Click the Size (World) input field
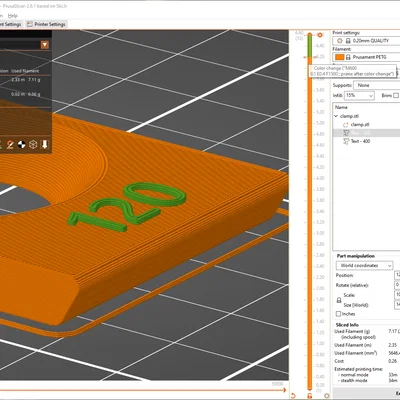Screen dimensions: 400x400 point(397,305)
